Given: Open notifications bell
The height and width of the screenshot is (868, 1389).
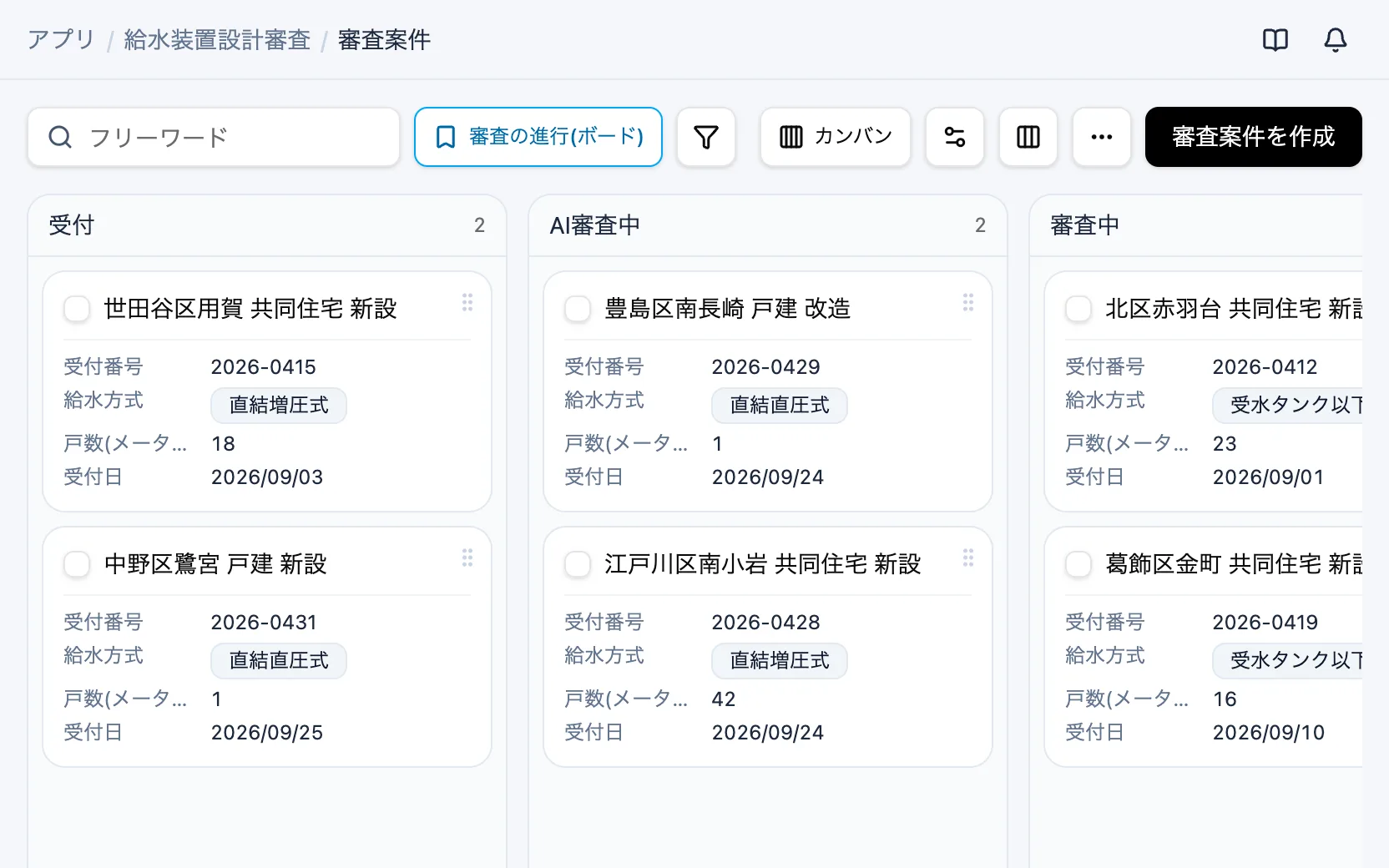Looking at the screenshot, I should tap(1335, 39).
